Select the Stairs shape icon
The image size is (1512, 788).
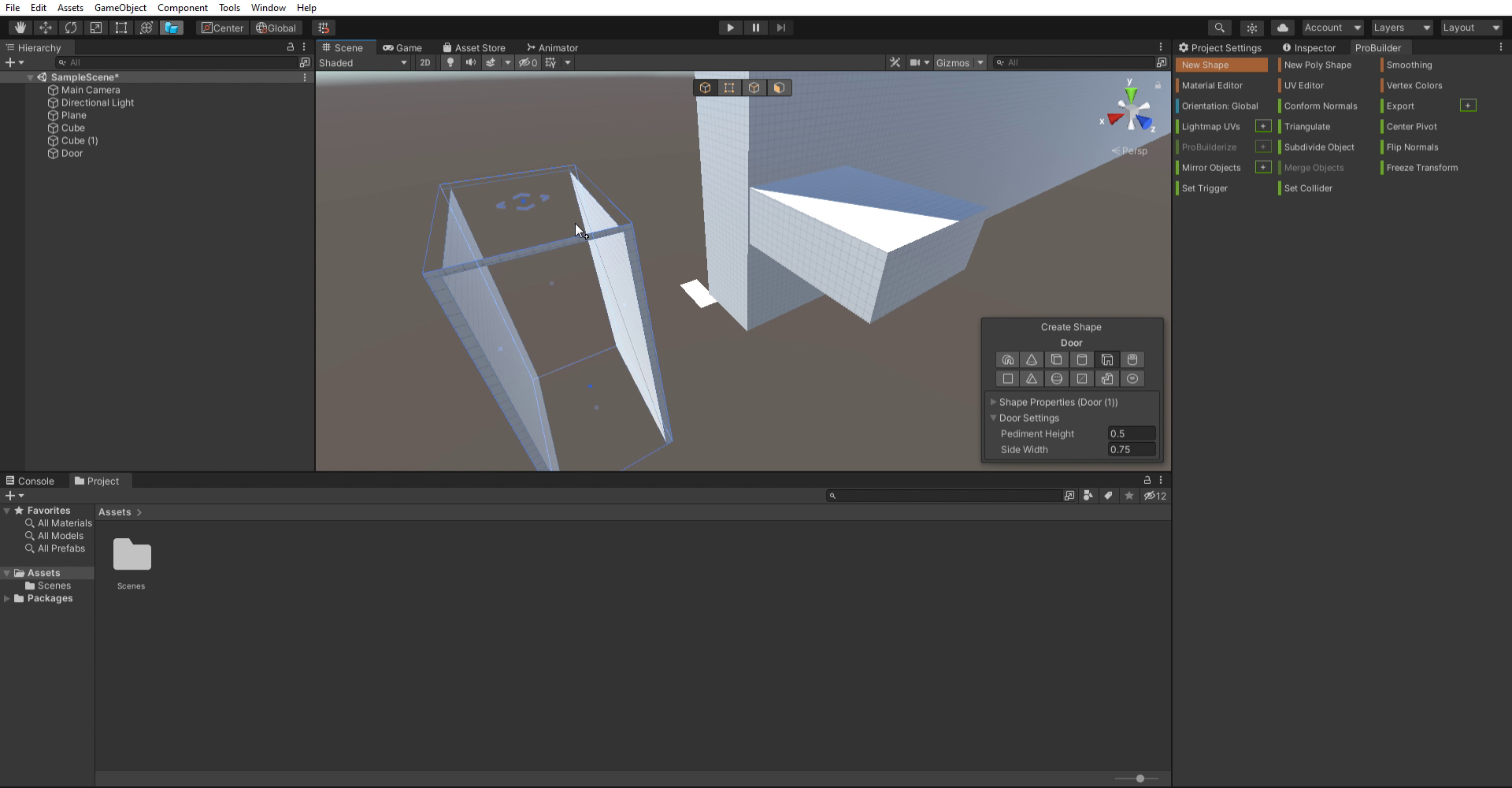pos(1107,378)
